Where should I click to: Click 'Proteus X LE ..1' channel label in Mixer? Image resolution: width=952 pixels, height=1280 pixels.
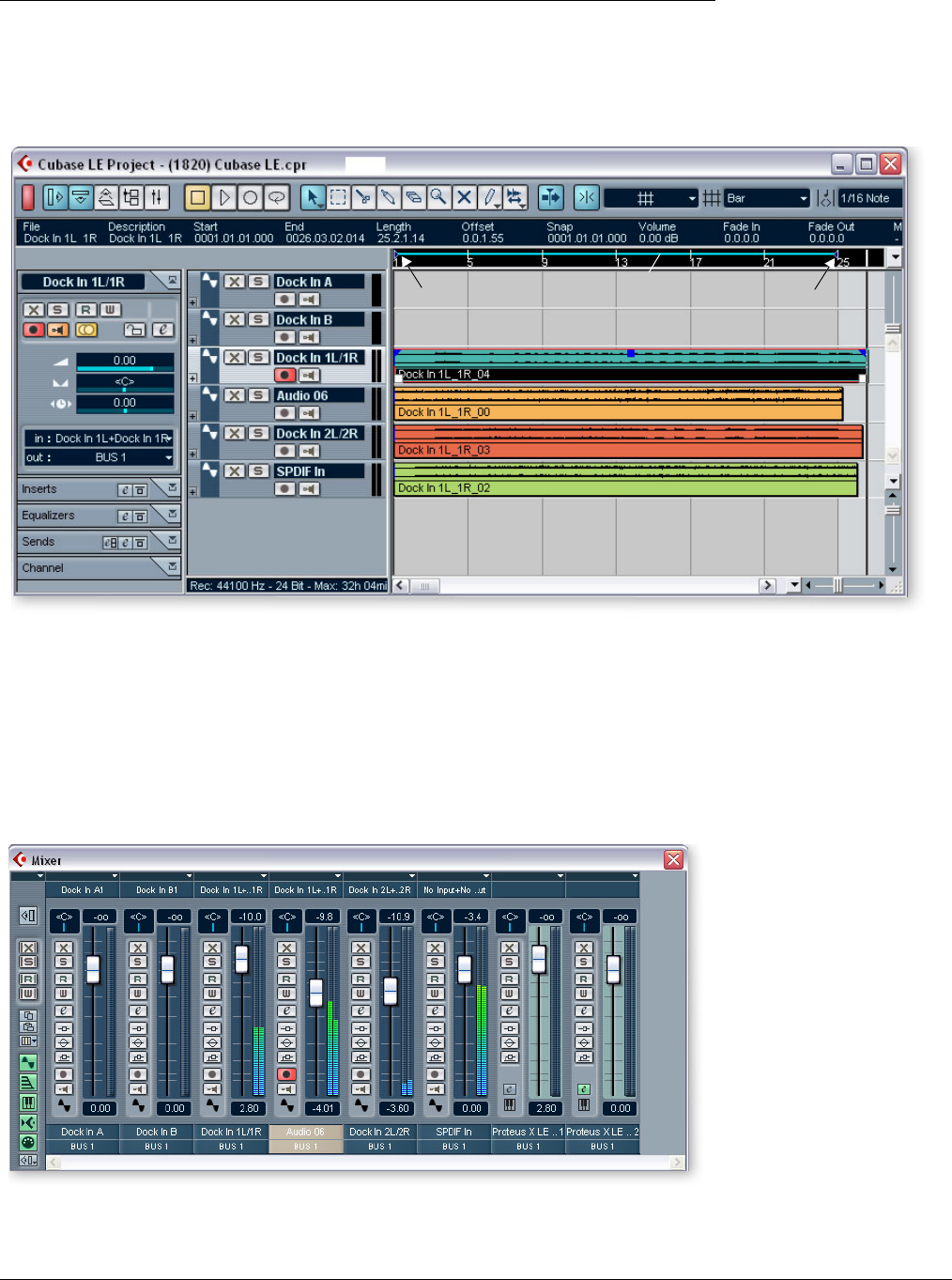coord(528,1132)
